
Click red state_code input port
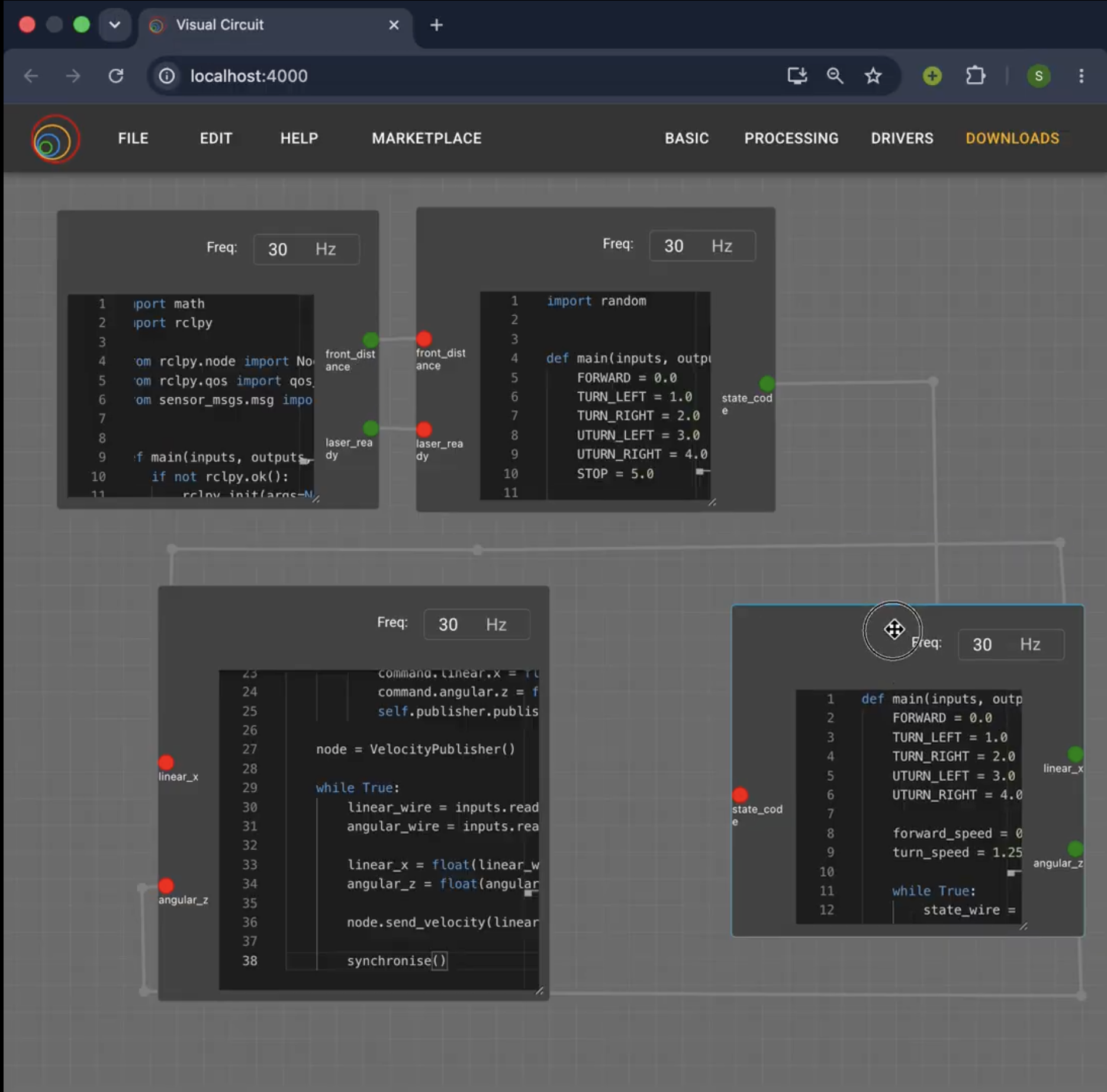click(x=740, y=795)
